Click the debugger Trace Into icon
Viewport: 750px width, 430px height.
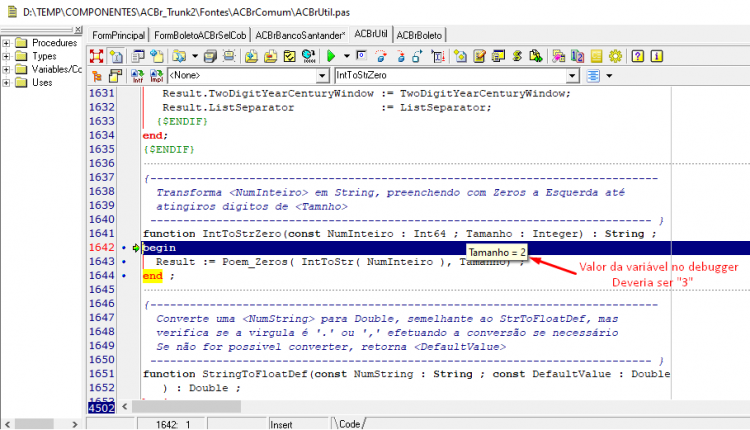(x=400, y=56)
